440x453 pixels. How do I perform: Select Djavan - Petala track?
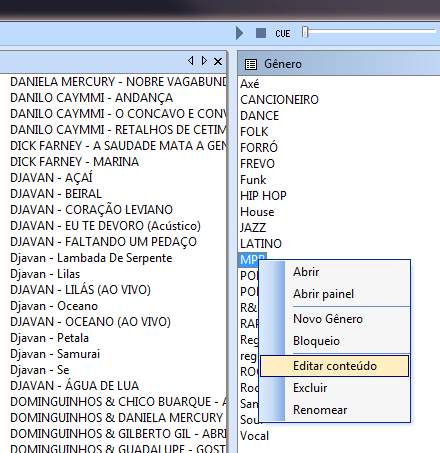pos(49,338)
